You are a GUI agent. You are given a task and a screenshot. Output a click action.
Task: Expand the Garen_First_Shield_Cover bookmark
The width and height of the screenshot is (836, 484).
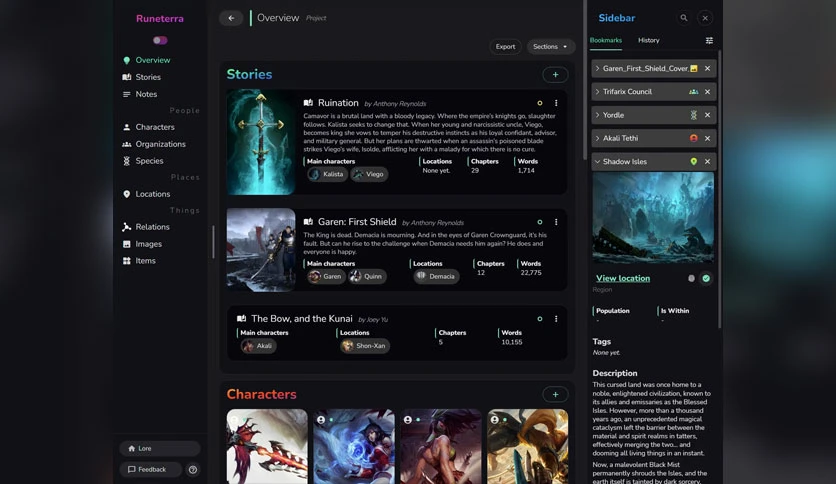pos(597,68)
